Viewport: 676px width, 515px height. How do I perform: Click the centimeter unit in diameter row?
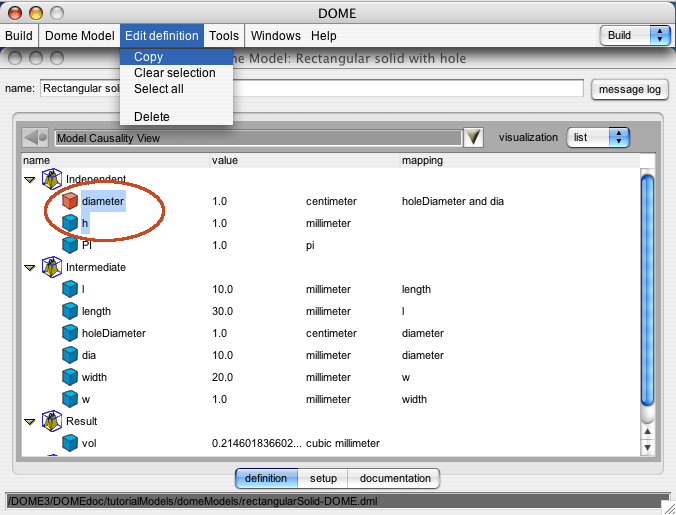click(331, 201)
